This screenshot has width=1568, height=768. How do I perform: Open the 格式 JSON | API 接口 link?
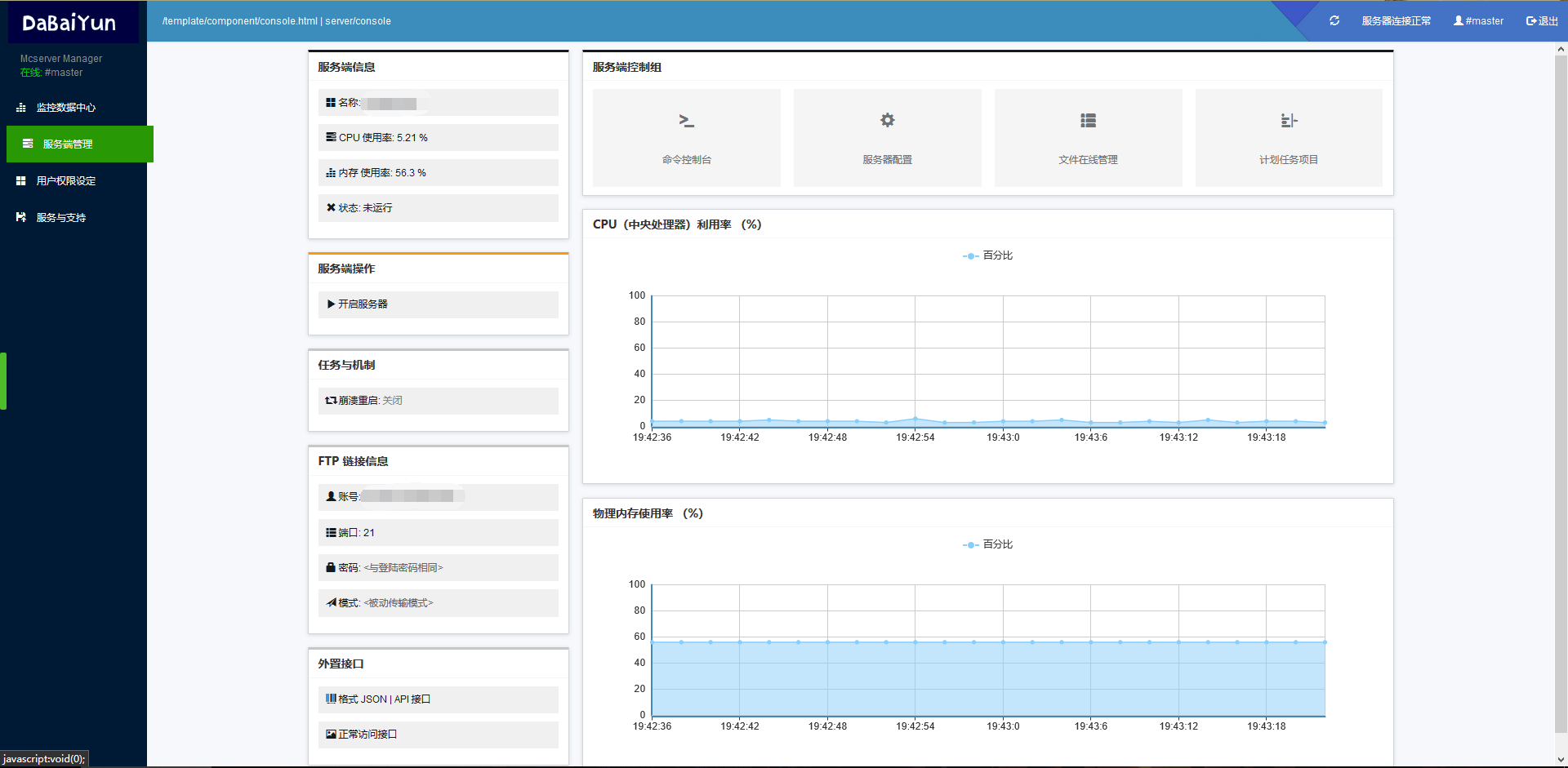[x=439, y=699]
